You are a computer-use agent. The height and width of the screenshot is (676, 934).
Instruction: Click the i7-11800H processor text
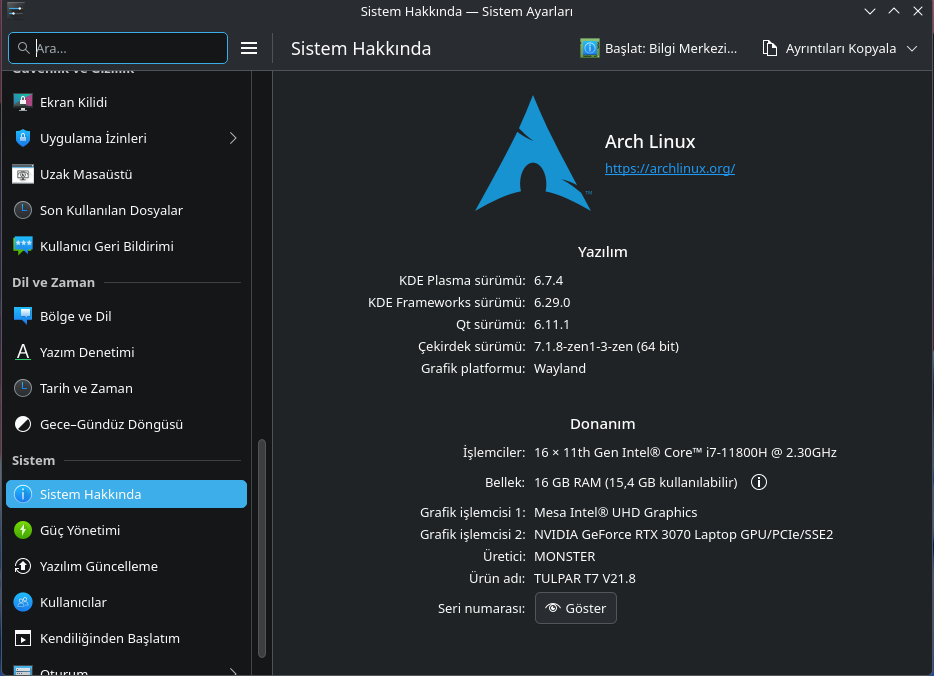(x=685, y=453)
